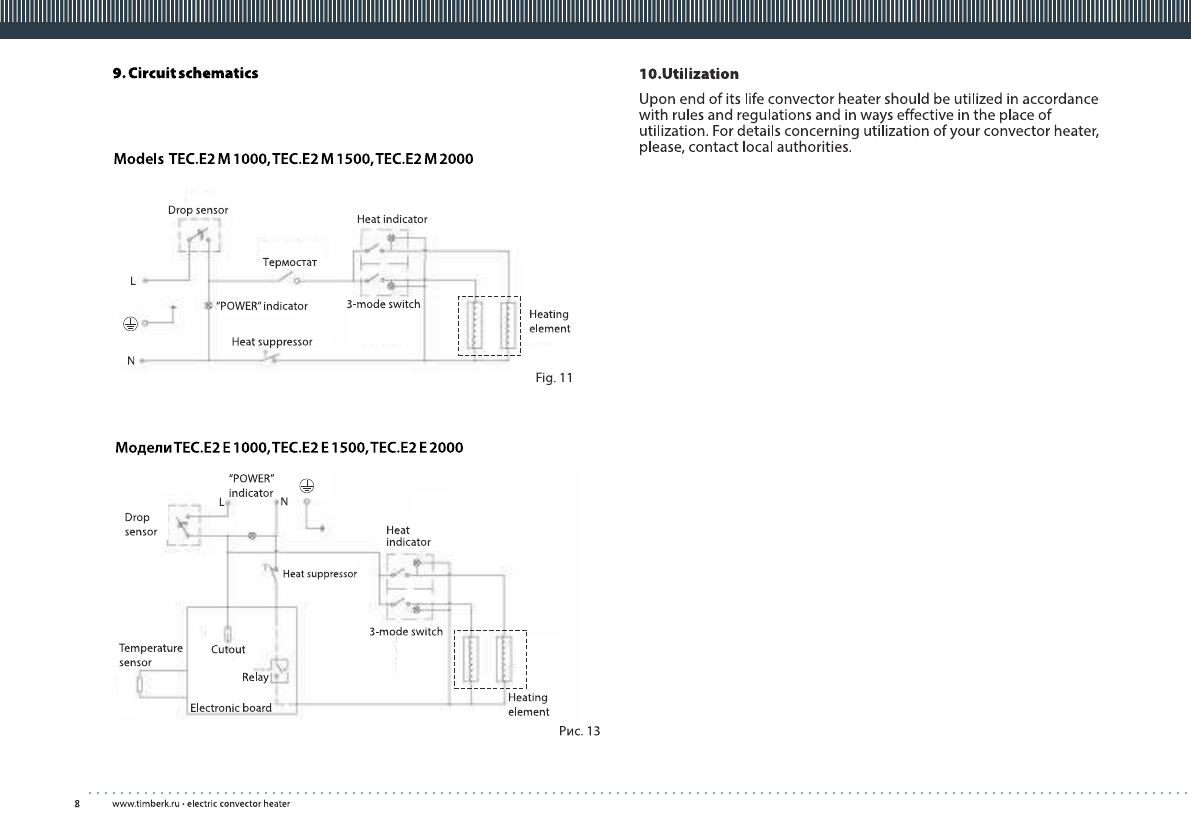Screen dimensions: 1191x839
Task: Click the "9. Circuit schematics" heading
Action: 185,73
